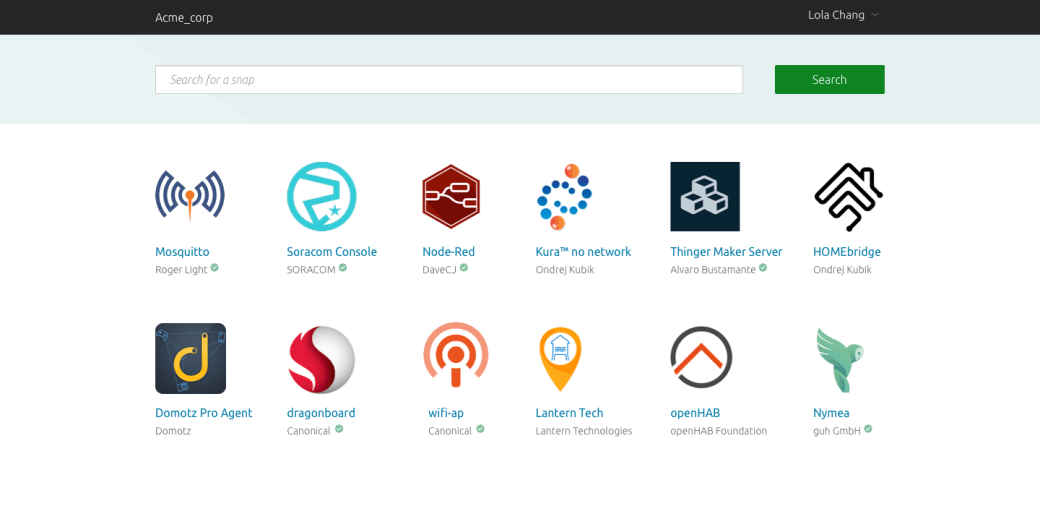Click publisher name DaveCJ
This screenshot has width=1040, height=506.
(440, 270)
